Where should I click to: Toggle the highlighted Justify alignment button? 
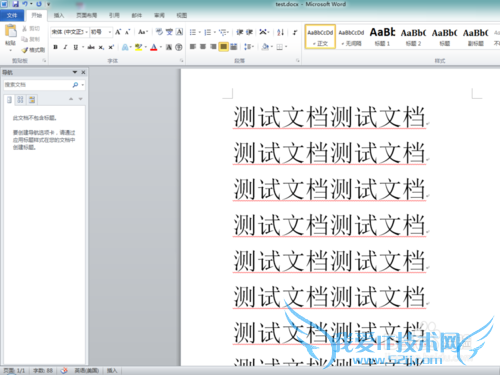click(223, 47)
